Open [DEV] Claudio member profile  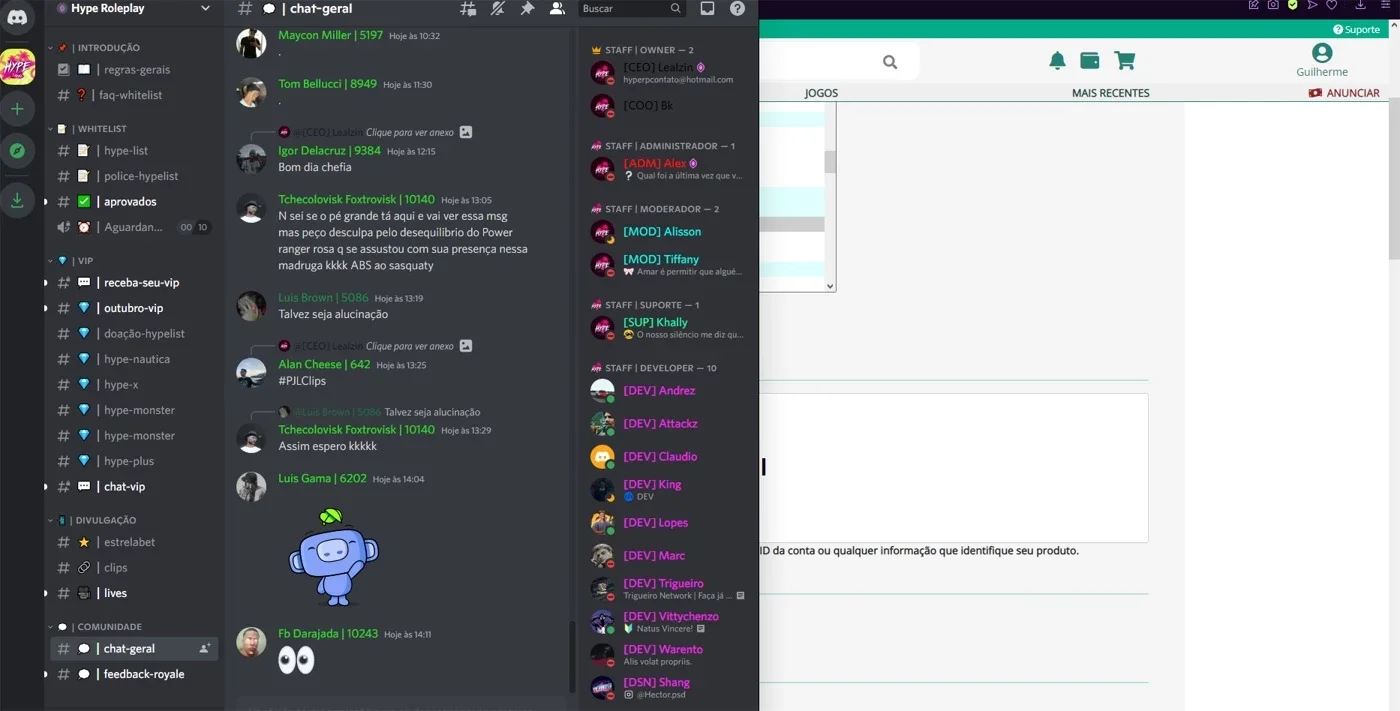tap(667, 457)
